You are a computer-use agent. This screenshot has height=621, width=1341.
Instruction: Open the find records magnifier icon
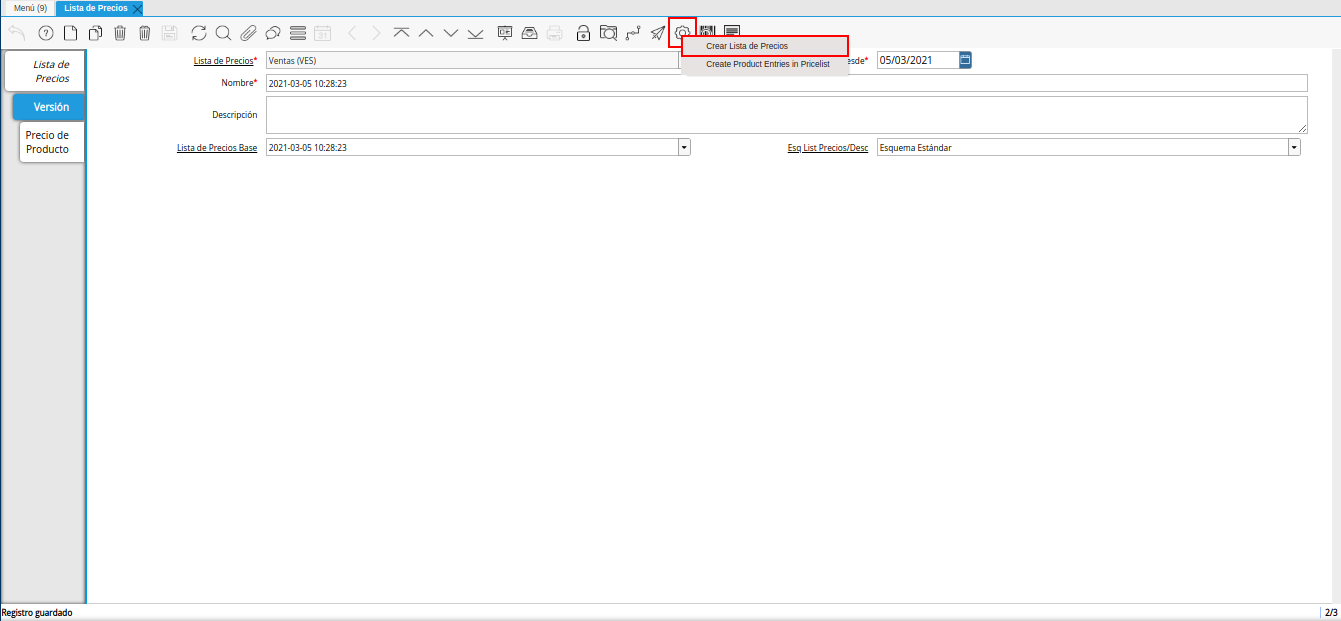[x=224, y=33]
